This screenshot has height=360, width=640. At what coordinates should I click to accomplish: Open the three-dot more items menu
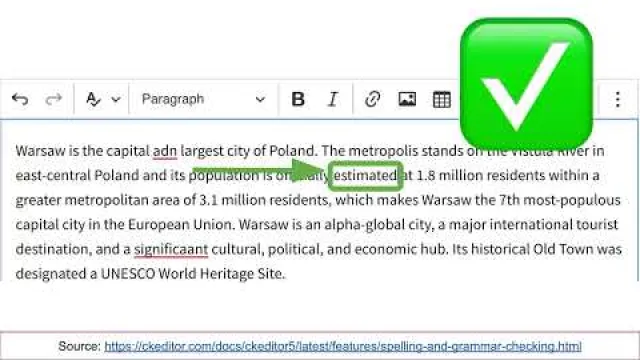pyautogui.click(x=618, y=99)
